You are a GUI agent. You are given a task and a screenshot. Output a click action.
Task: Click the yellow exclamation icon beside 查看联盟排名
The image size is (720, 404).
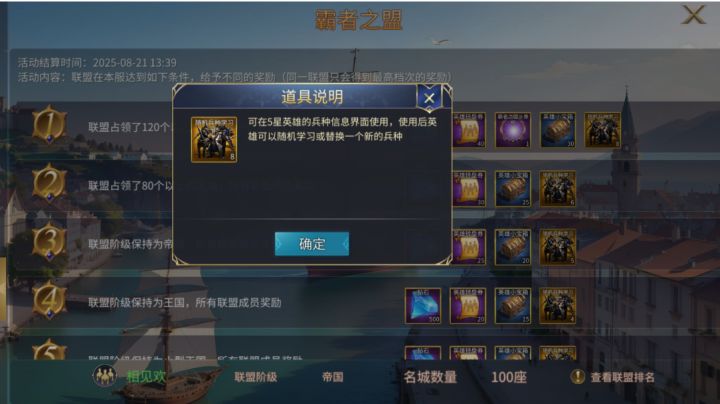coord(577,377)
